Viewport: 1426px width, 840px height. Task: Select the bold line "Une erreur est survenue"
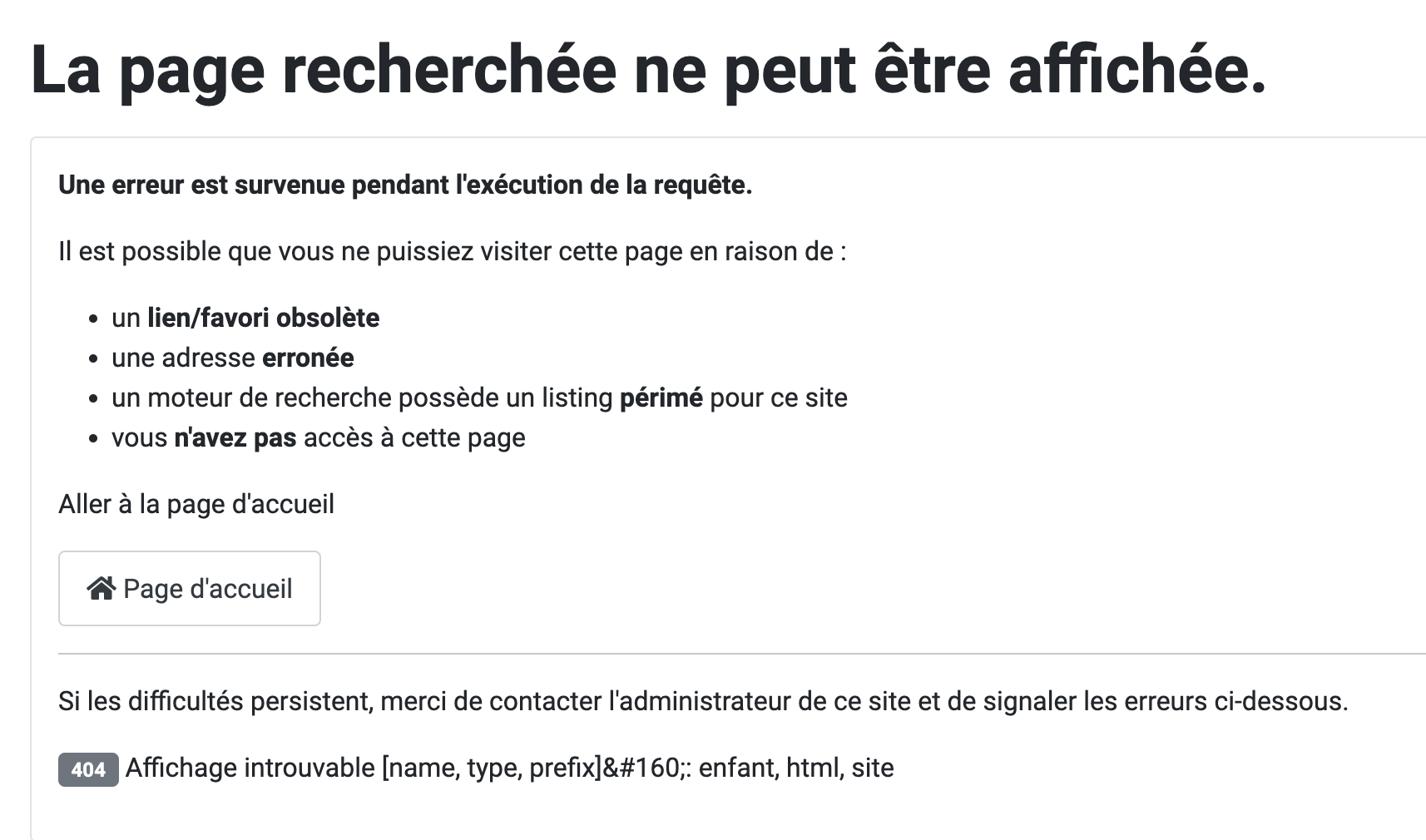coord(405,185)
